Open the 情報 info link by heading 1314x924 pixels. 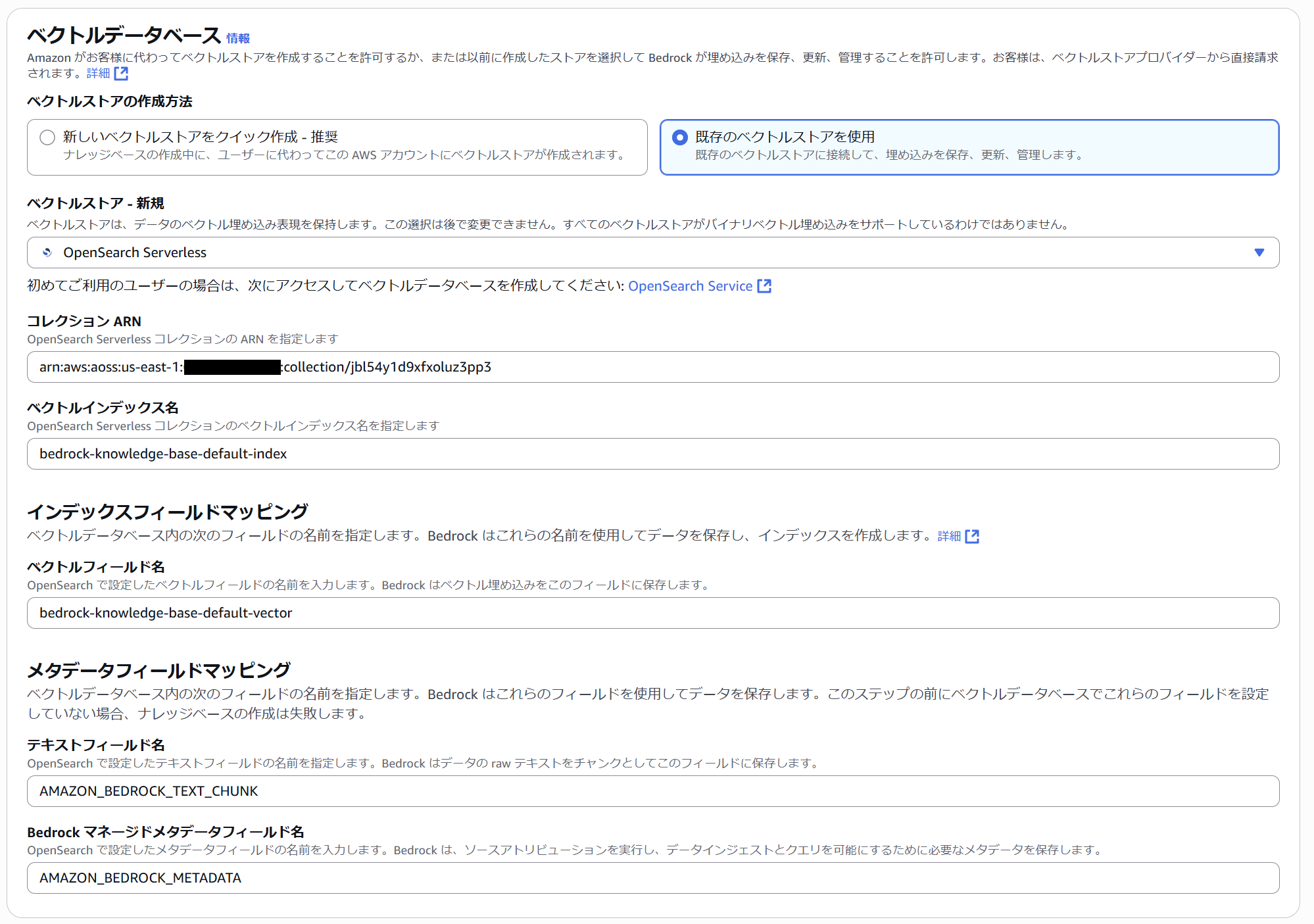pos(237,39)
